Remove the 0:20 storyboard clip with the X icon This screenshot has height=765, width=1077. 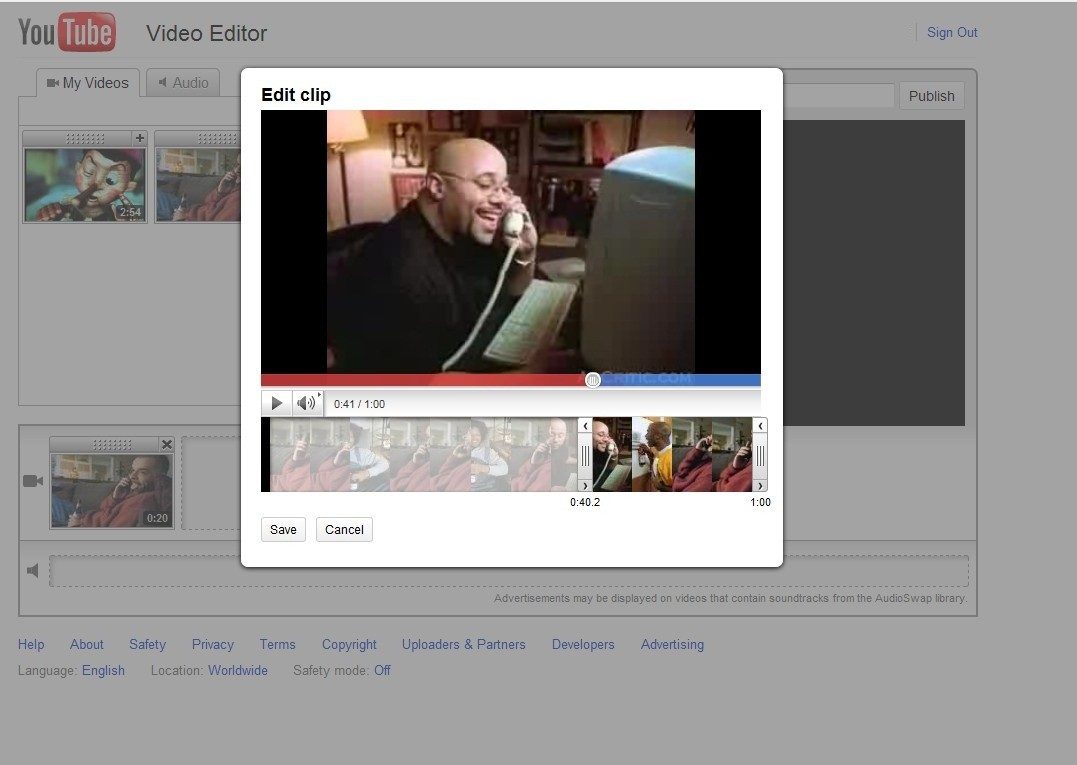click(166, 444)
